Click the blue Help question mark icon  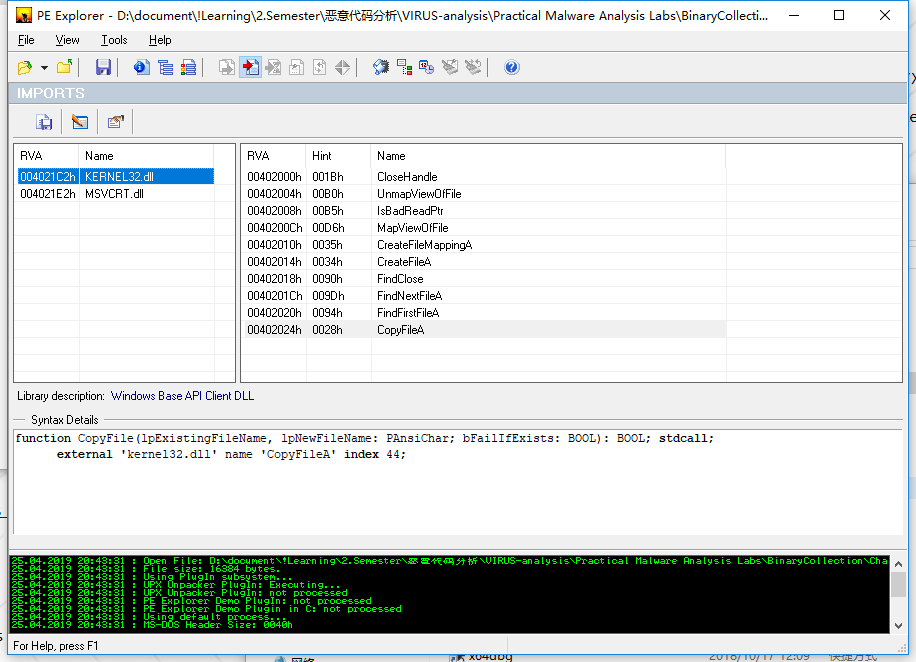coord(512,67)
